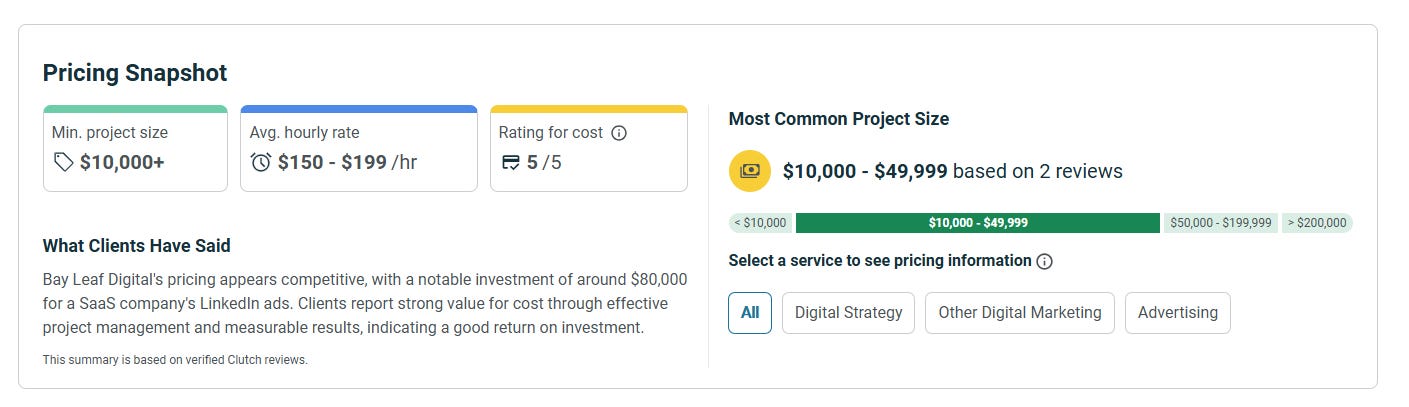Viewport: 1409px width, 407px height.
Task: Click the What Clients Have Said heading
Action: pyautogui.click(x=137, y=246)
